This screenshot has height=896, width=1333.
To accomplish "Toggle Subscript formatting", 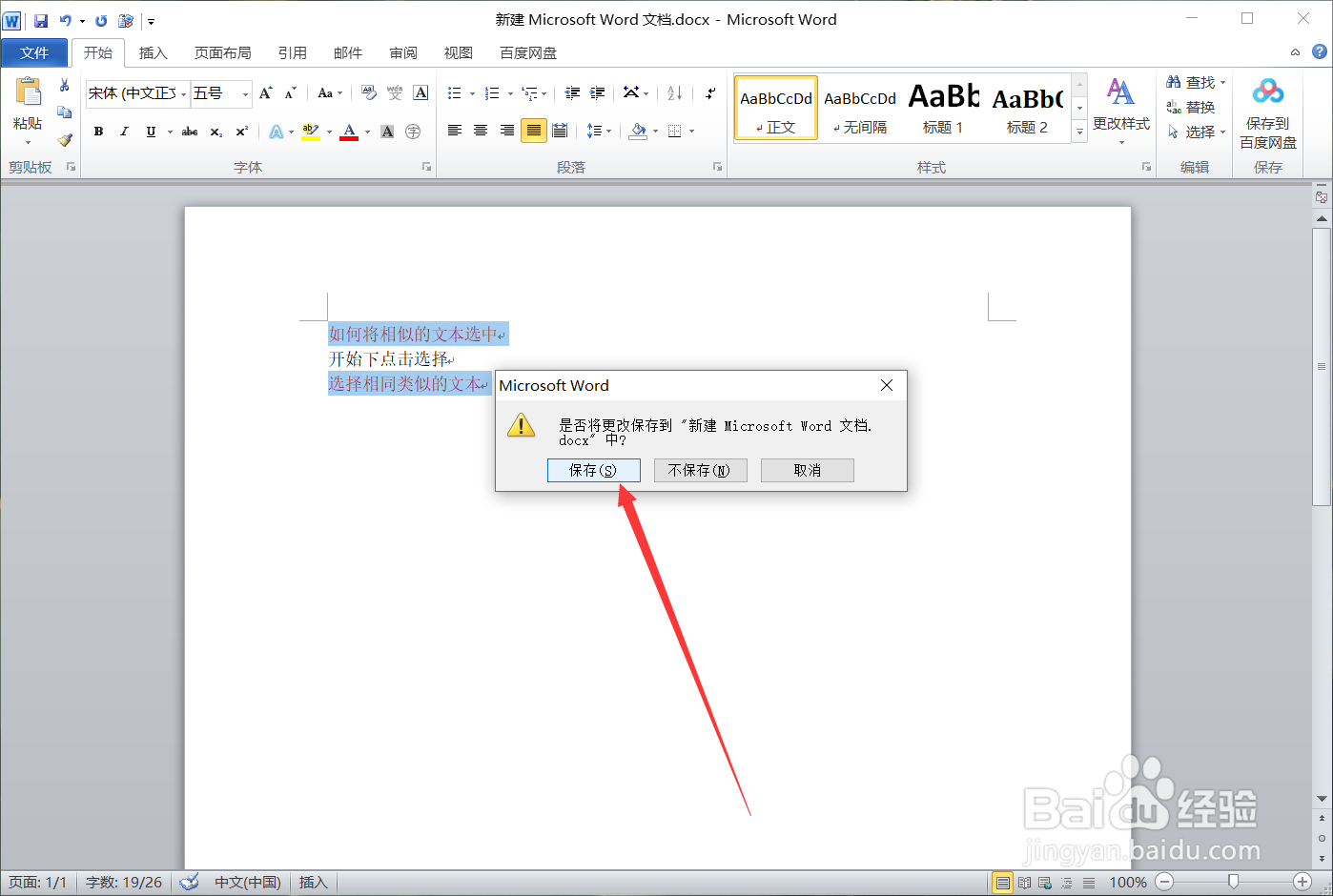I will pyautogui.click(x=216, y=132).
